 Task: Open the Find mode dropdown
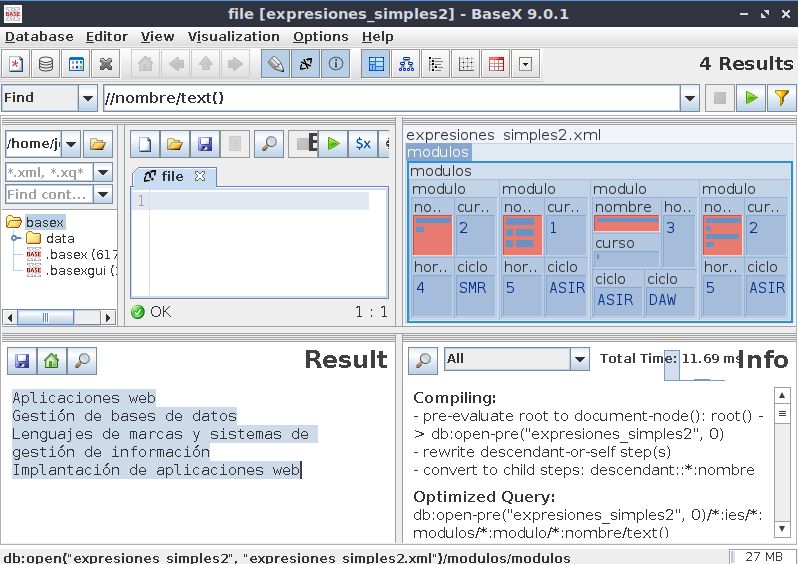(87, 98)
